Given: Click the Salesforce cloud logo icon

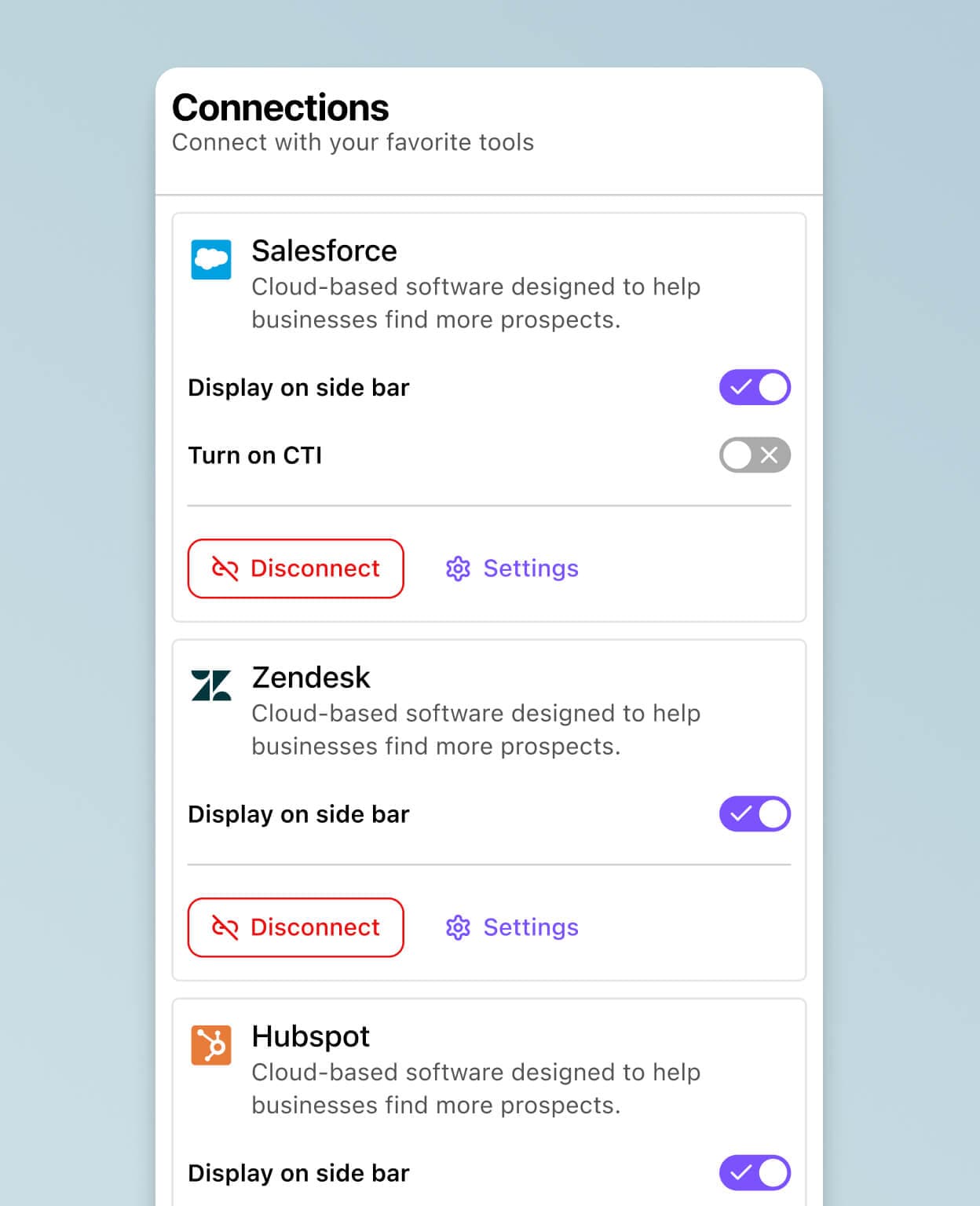Looking at the screenshot, I should [x=211, y=260].
